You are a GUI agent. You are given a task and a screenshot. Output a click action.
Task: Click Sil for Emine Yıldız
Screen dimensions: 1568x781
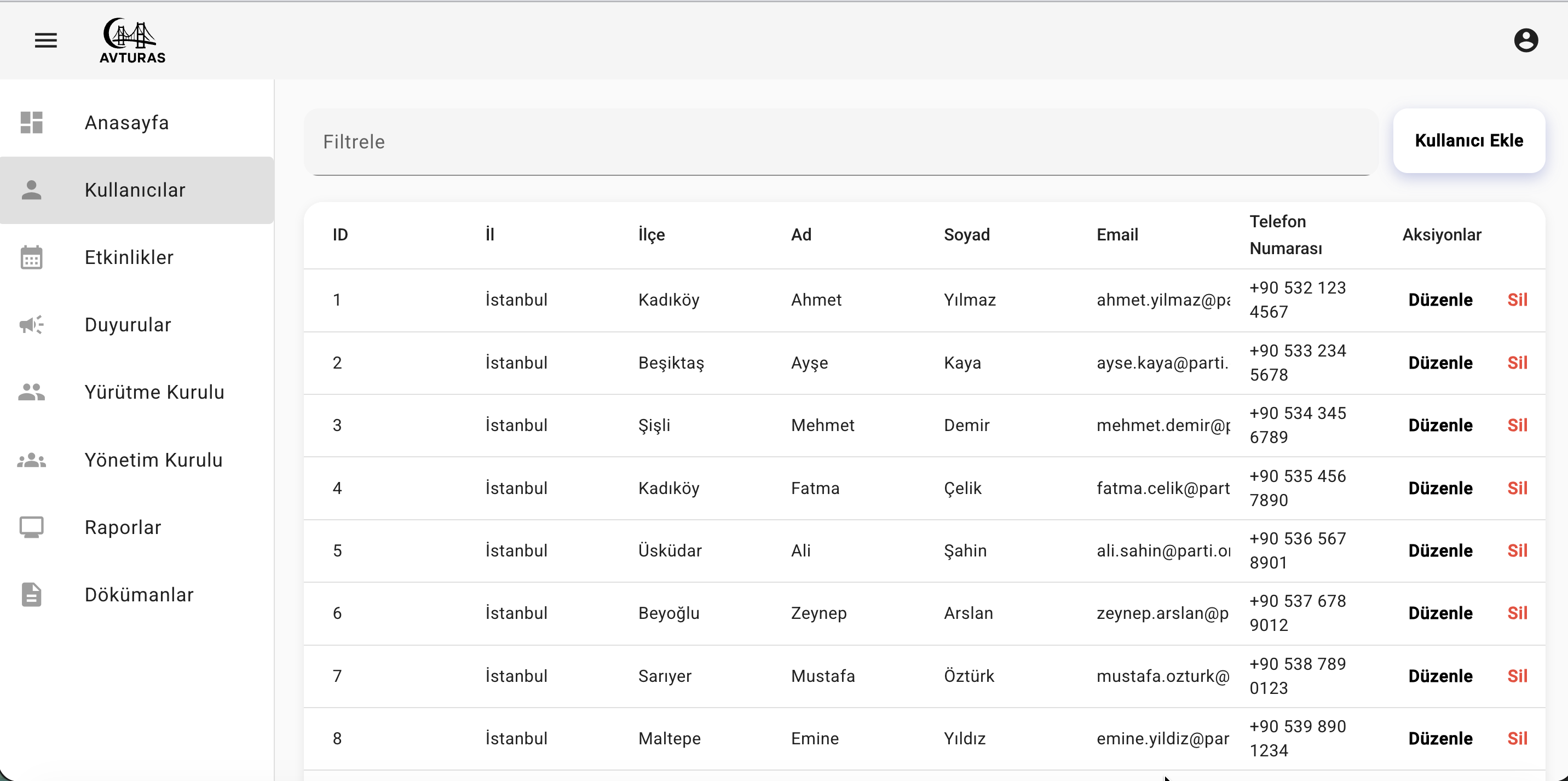tap(1517, 738)
